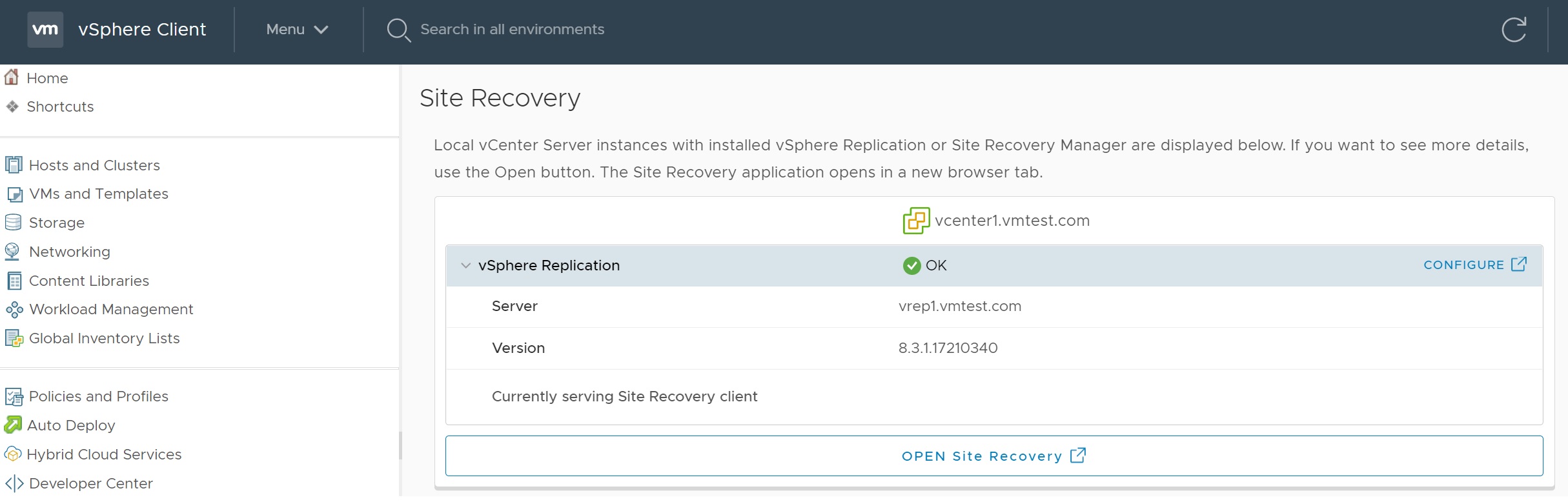This screenshot has height=502, width=1568.
Task: Click the vCenter server icon beside vcenter1.vmtest.com
Action: (916, 221)
